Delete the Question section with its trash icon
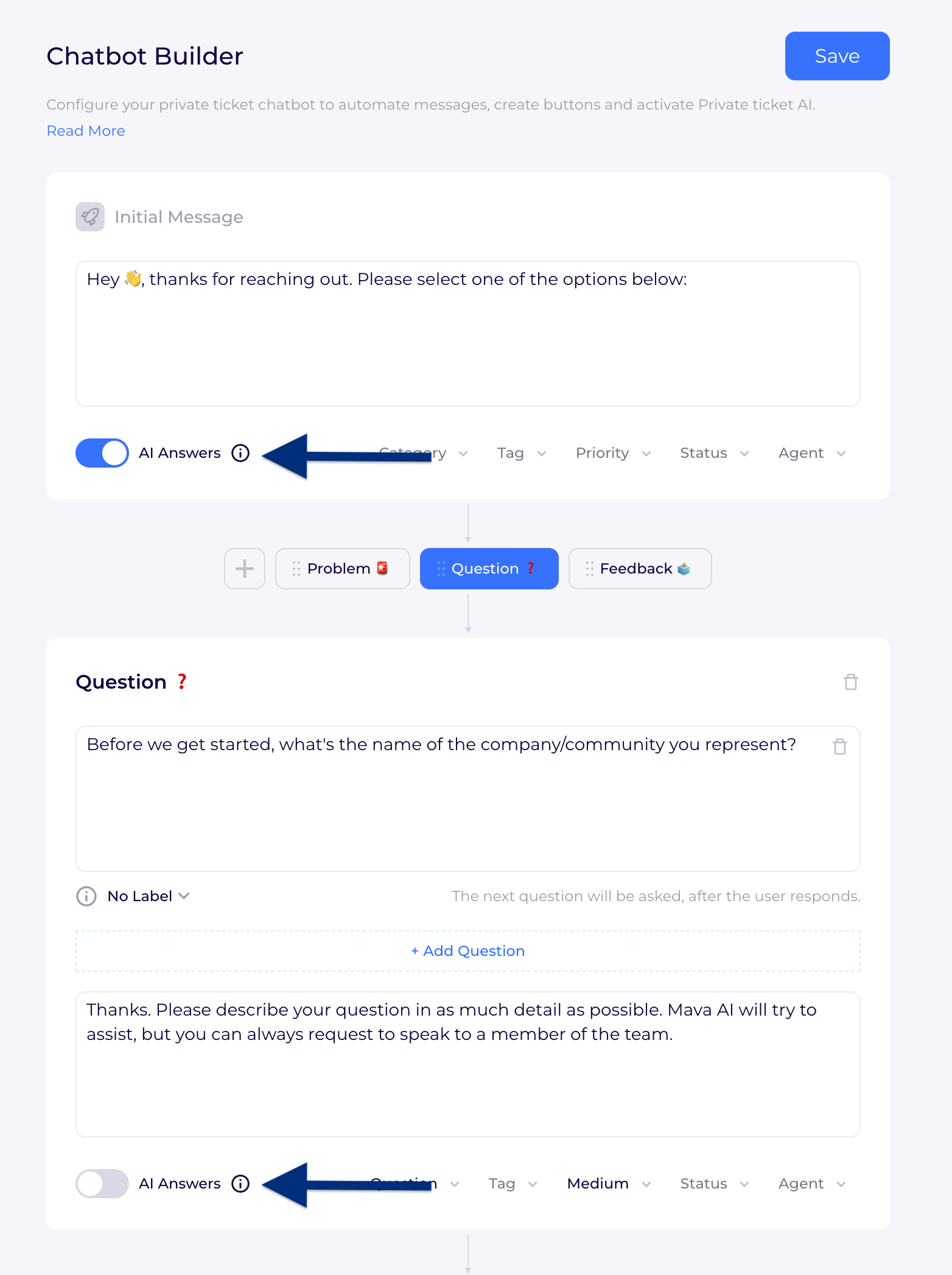 coord(850,682)
